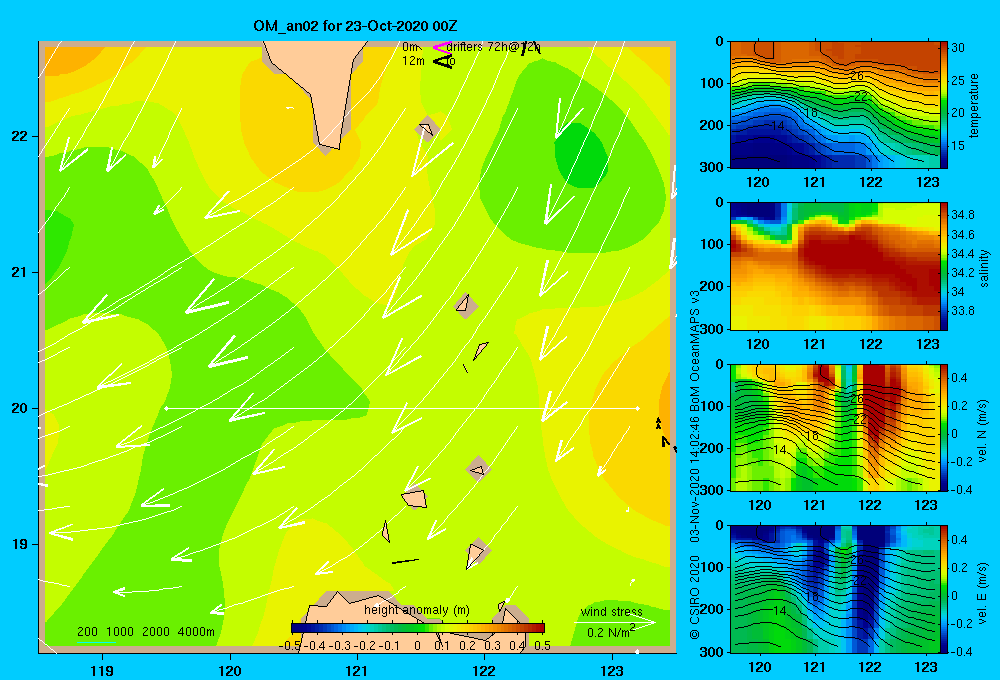This screenshot has height=680, width=1000.
Task: Open the salinity depth section panel
Action: [x=834, y=266]
